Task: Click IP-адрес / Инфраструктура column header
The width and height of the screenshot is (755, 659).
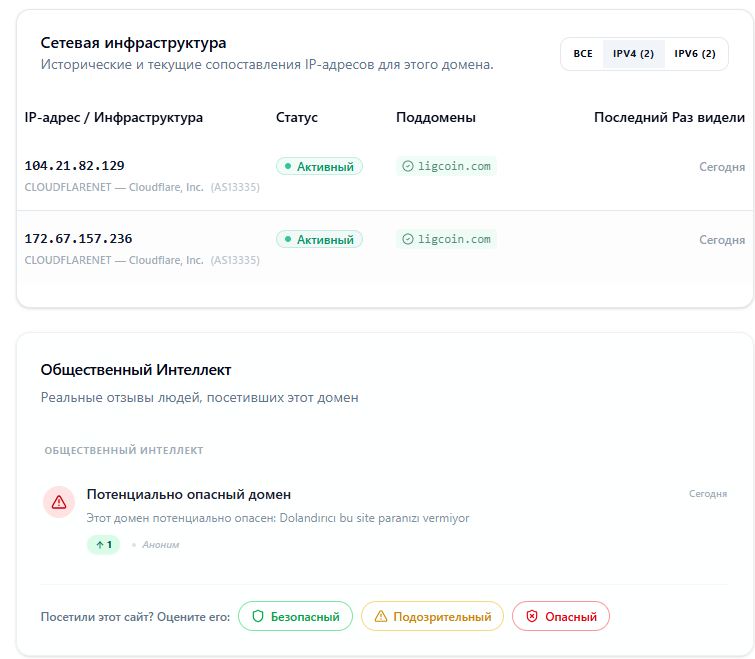Action: click(114, 117)
